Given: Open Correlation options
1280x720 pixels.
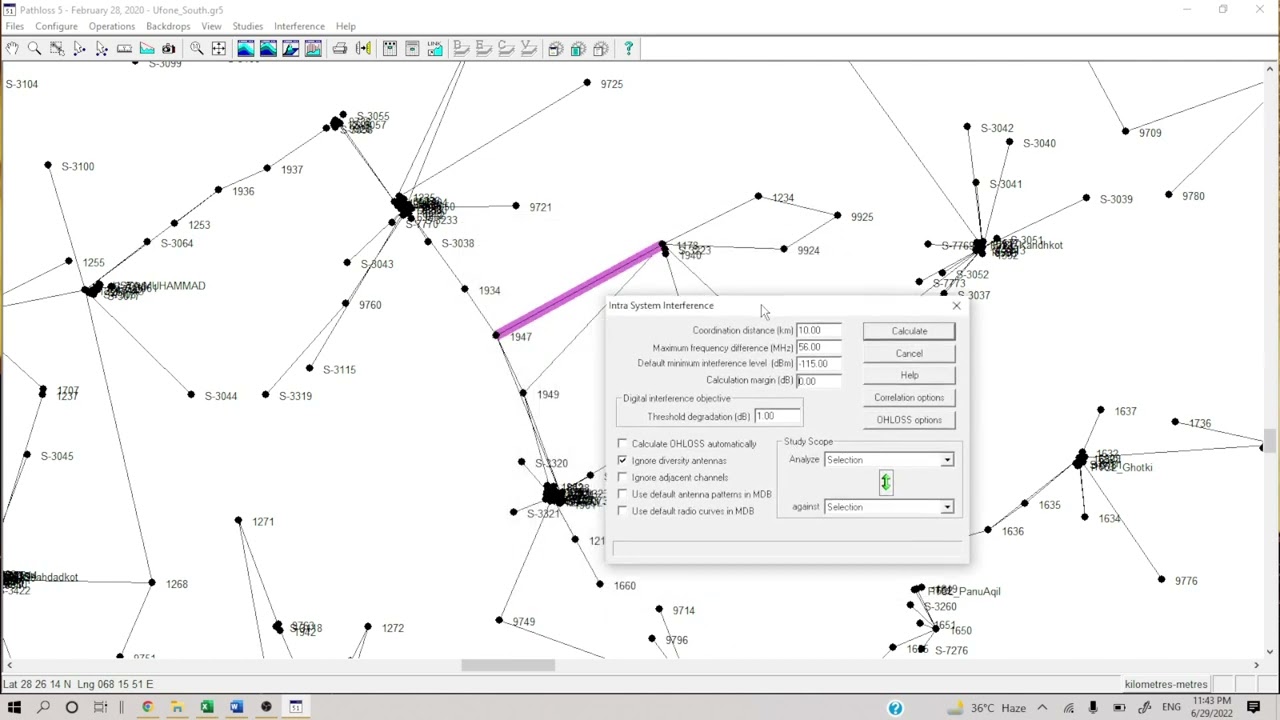Looking at the screenshot, I should [x=909, y=397].
